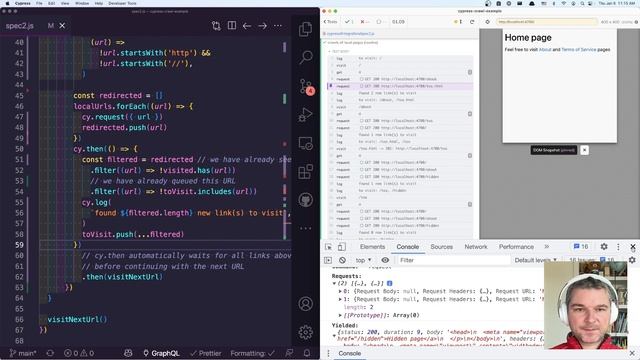Screen dimensions: 640x360
Task: Expand request object index 1
Action: 340,299
